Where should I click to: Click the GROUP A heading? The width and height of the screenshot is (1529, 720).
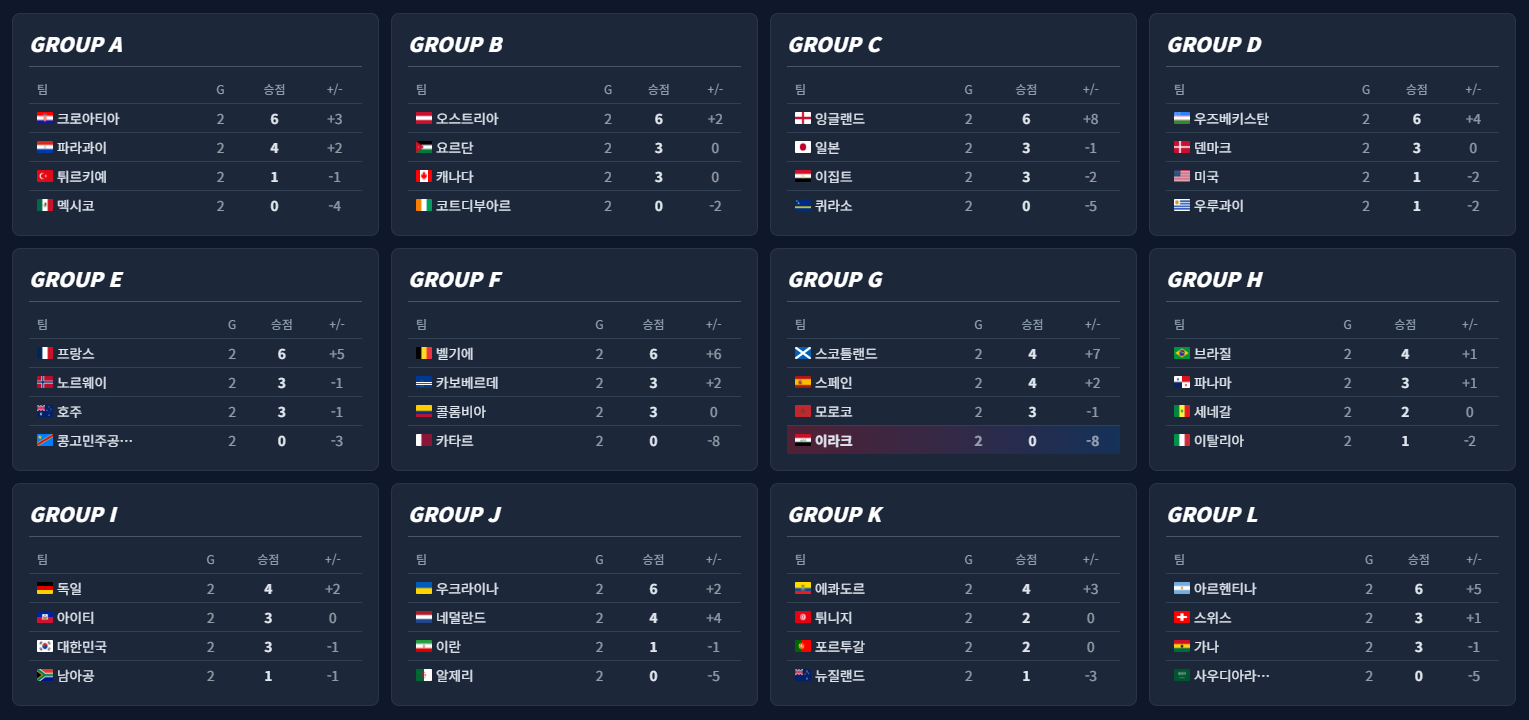77,45
